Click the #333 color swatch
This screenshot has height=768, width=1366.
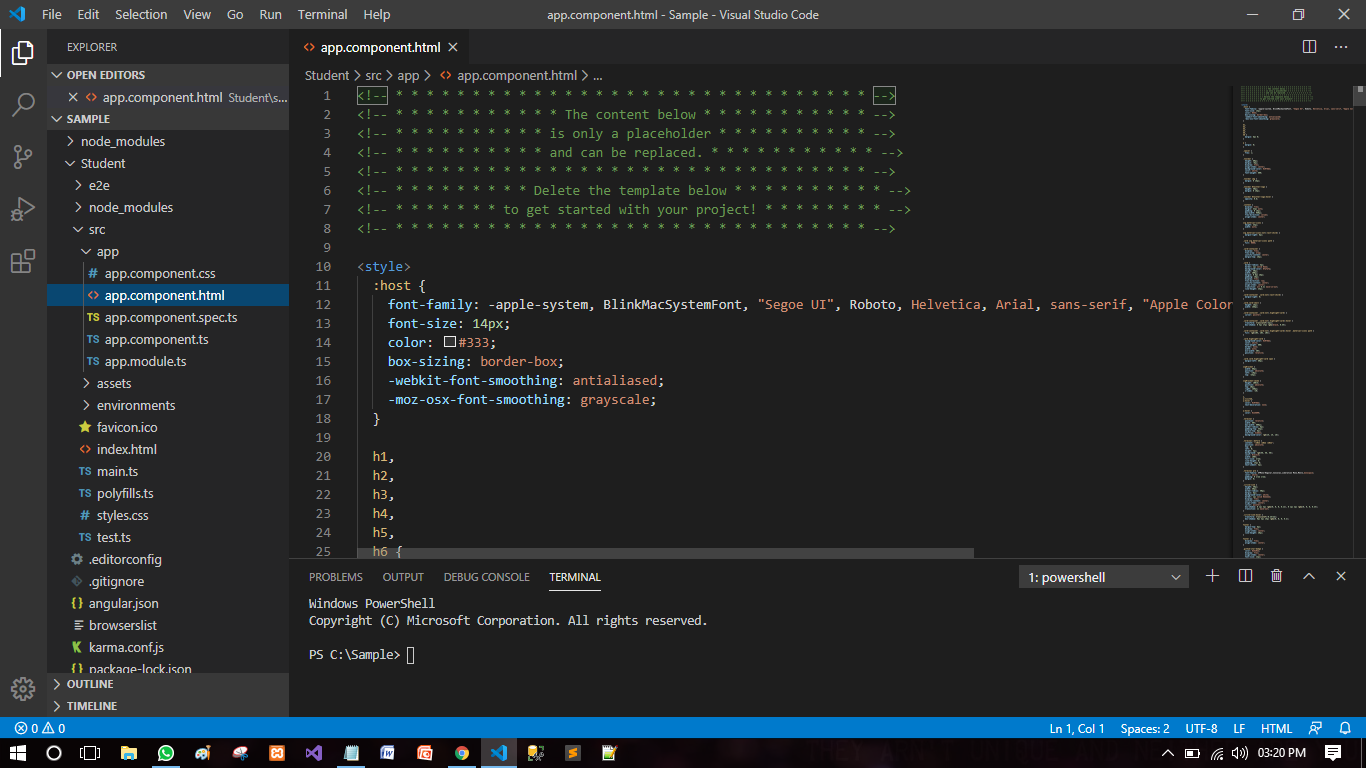(450, 342)
